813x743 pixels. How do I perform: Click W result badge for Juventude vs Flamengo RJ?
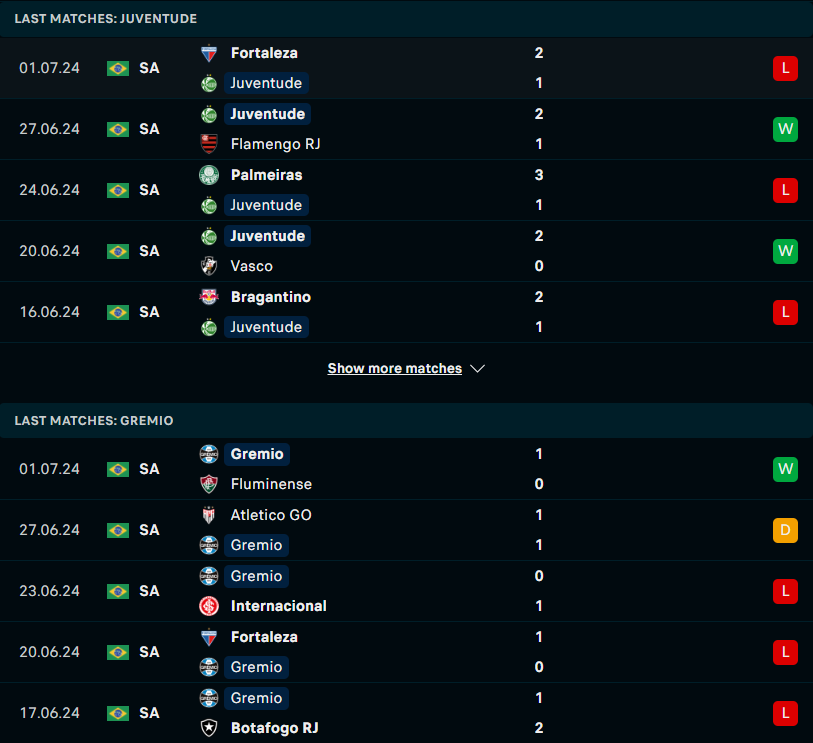tap(785, 129)
